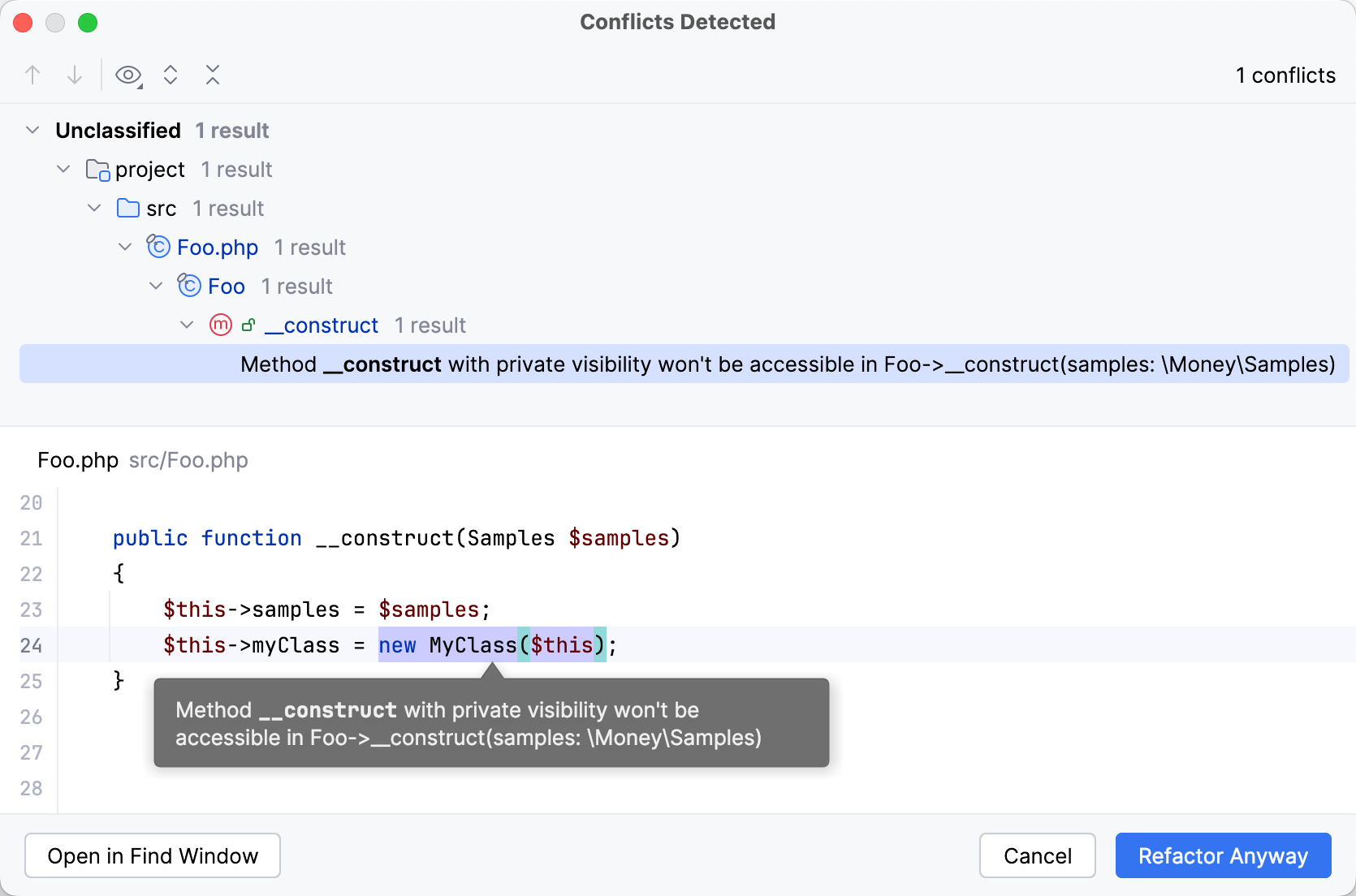1356x896 pixels.
Task: Open results in Find Window
Action: pyautogui.click(x=152, y=855)
